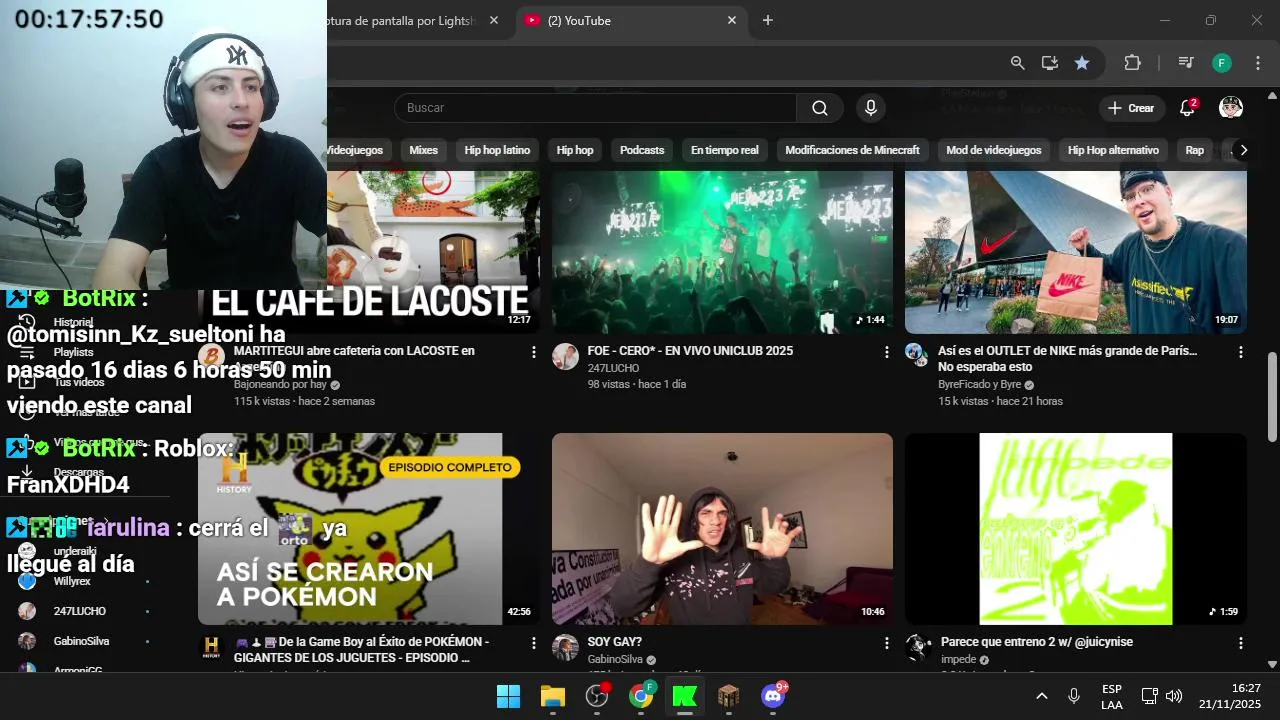Open the GabinoSilva channel link under video
This screenshot has height=720, width=1280.
click(x=616, y=660)
